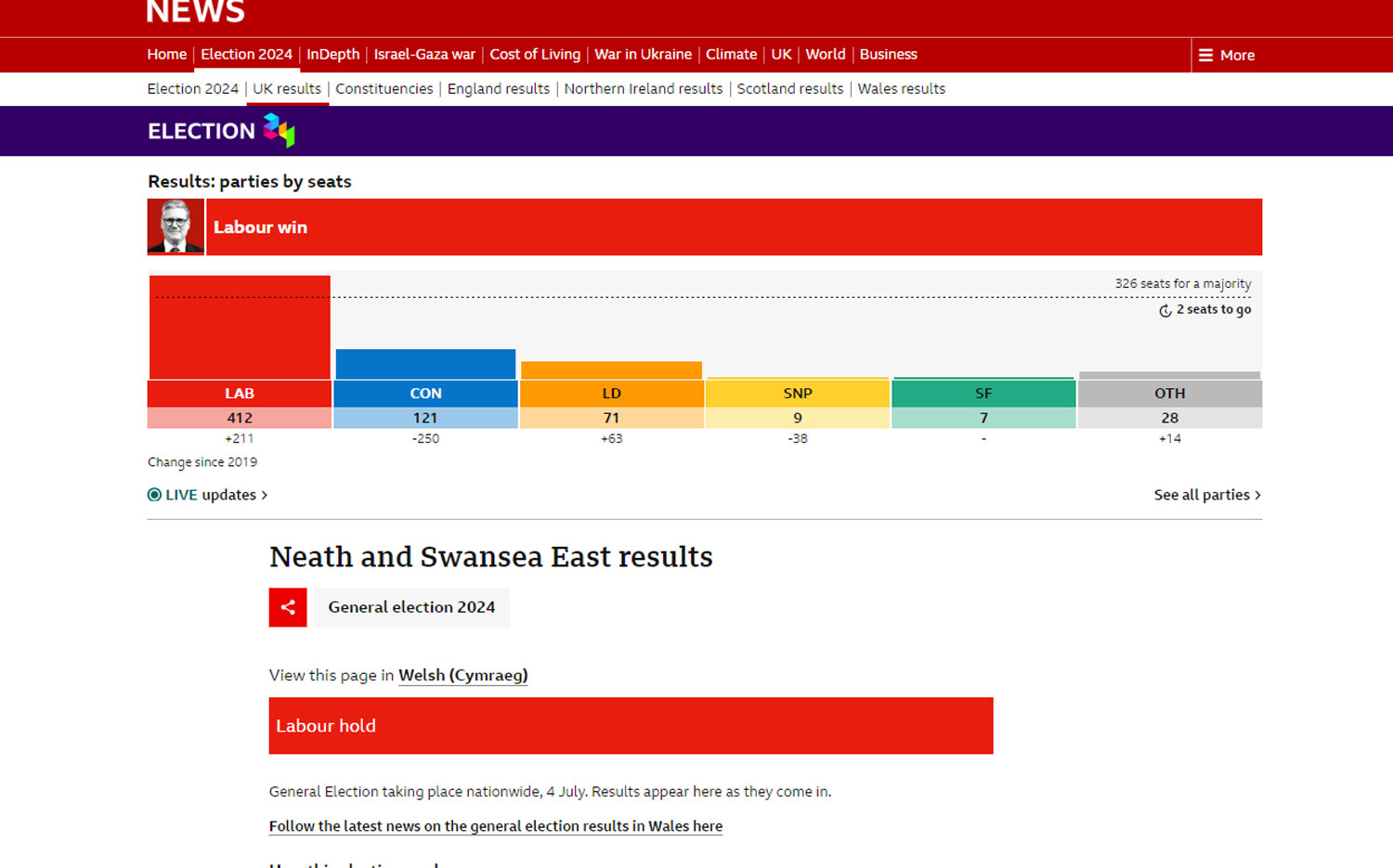Viewport: 1393px width, 868px height.
Task: Go to the Home nav item
Action: click(167, 54)
